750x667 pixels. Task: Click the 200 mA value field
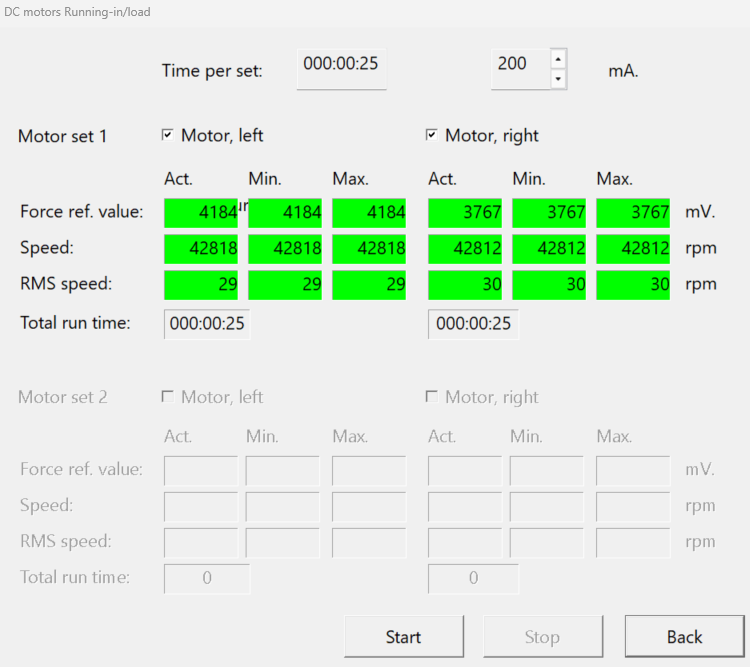pyautogui.click(x=520, y=69)
